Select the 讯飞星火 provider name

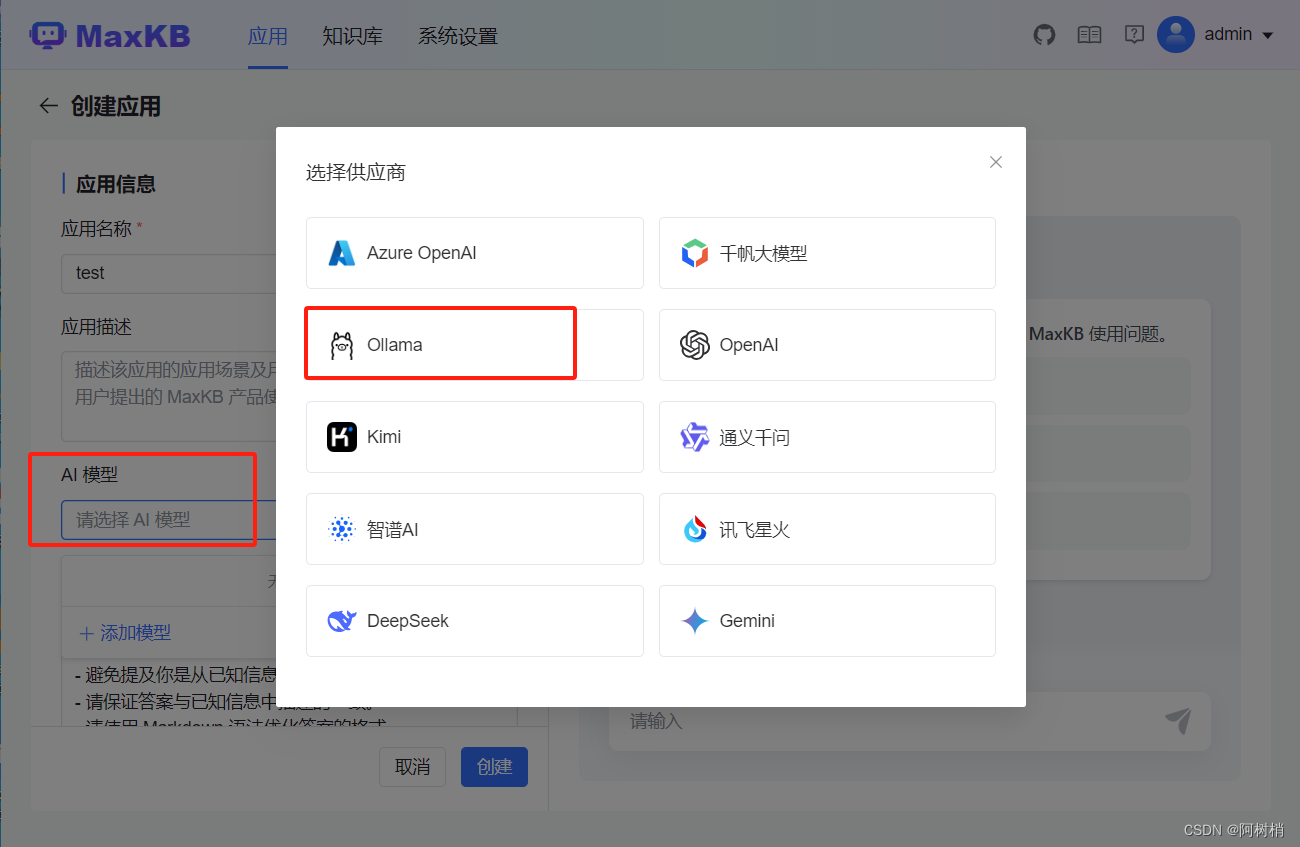pos(755,529)
